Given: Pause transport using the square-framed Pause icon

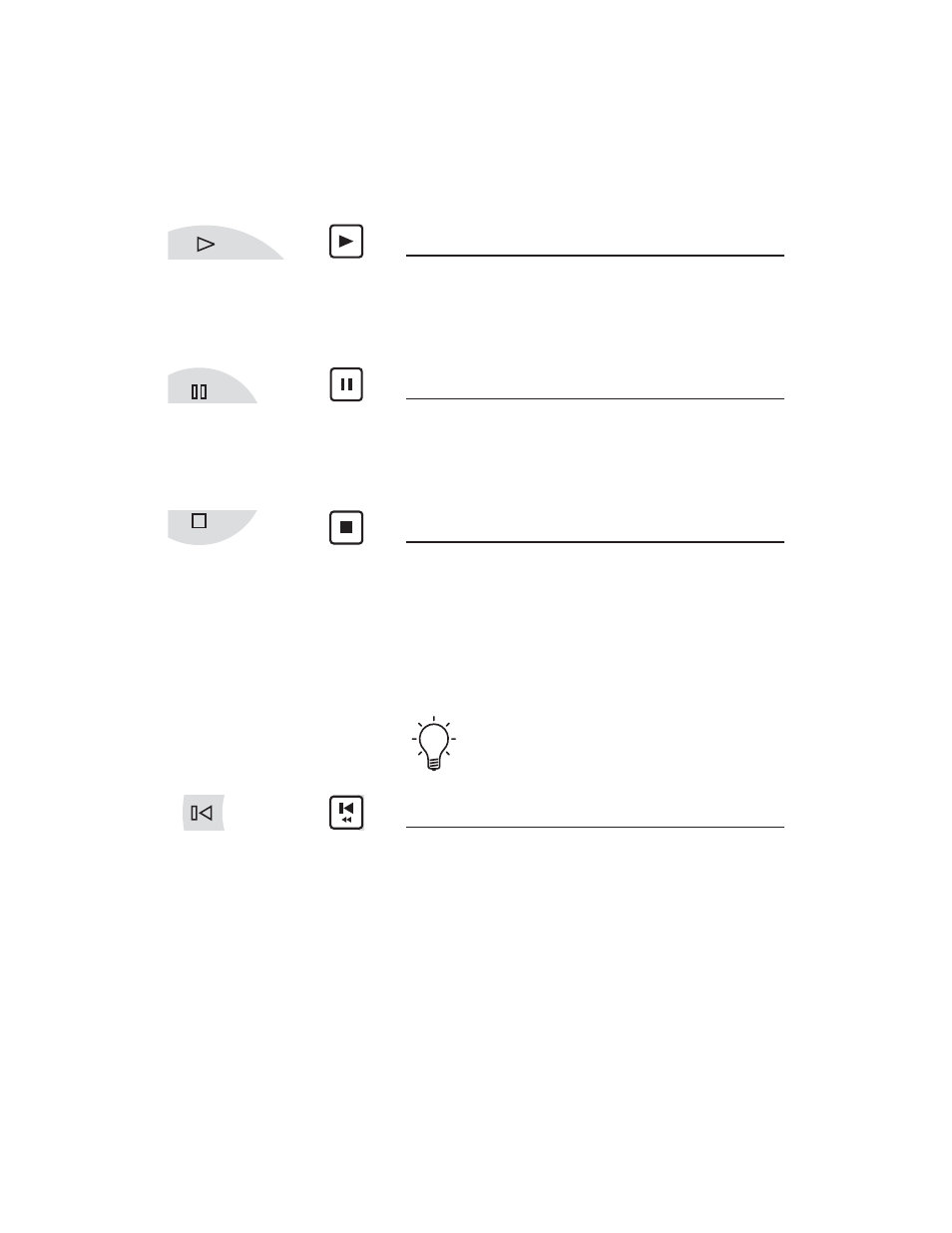Looking at the screenshot, I should point(346,384).
